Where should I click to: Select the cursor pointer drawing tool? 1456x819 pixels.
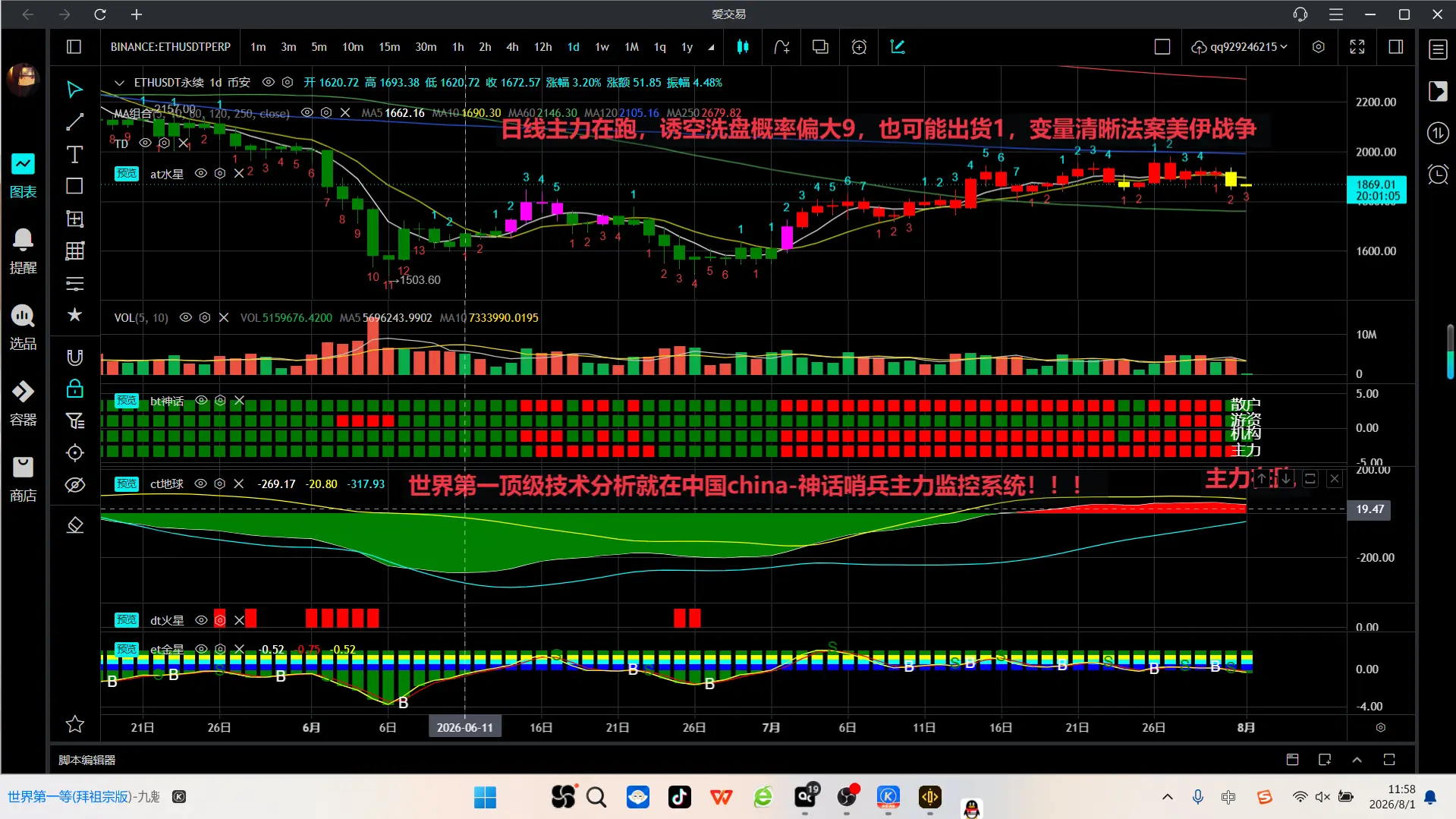(x=74, y=90)
